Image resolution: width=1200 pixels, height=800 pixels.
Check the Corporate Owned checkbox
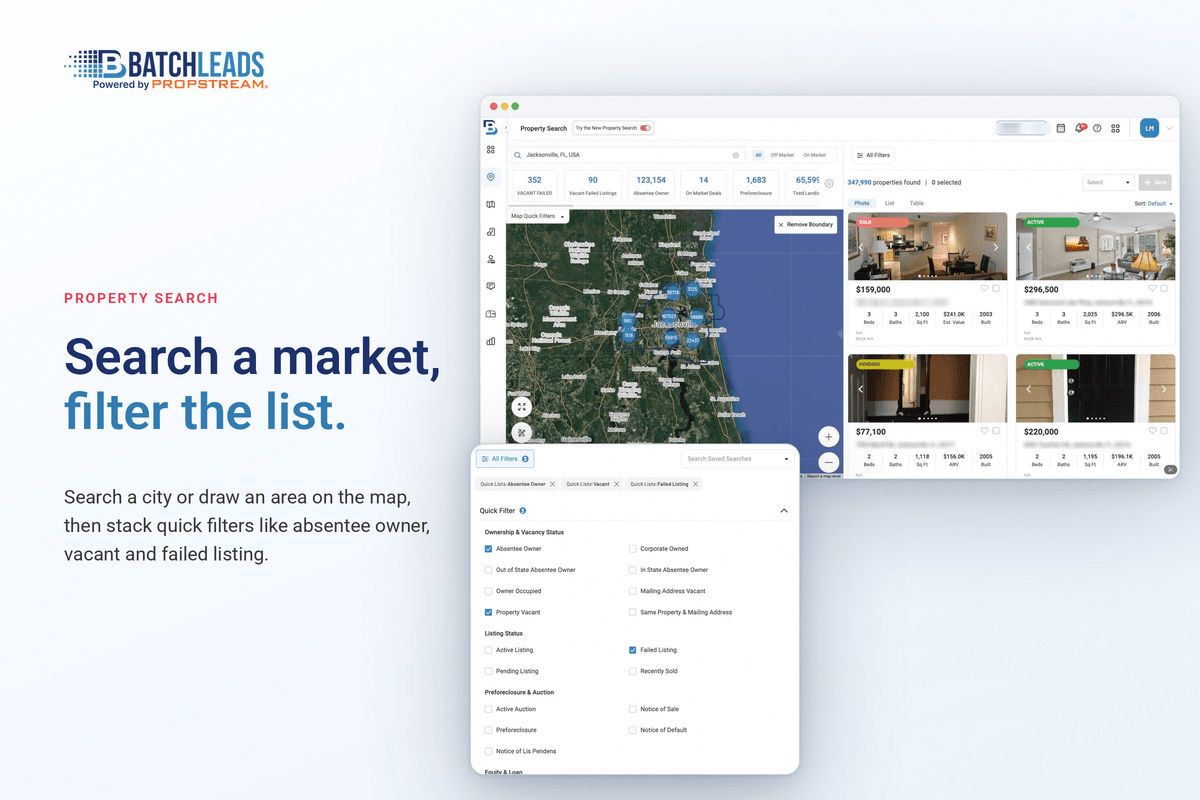coord(632,549)
